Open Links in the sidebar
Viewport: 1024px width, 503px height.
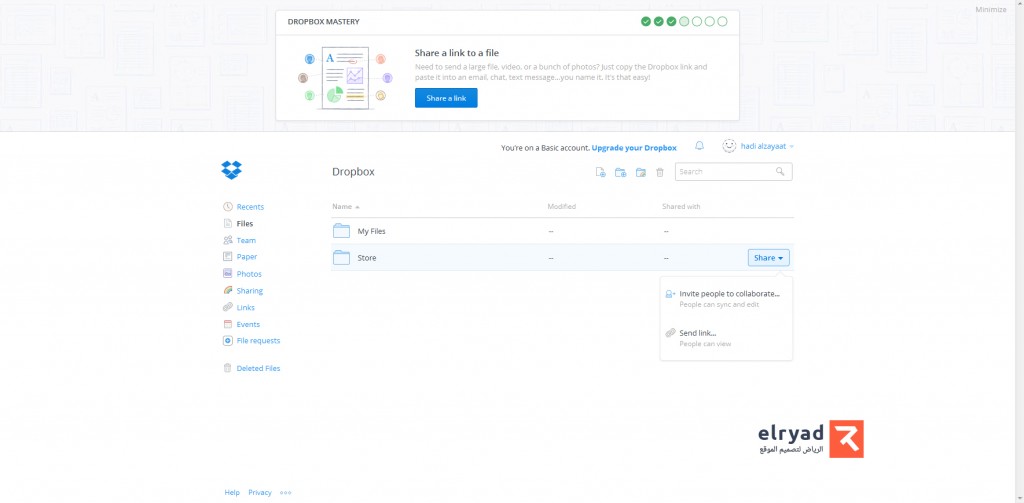coord(246,307)
